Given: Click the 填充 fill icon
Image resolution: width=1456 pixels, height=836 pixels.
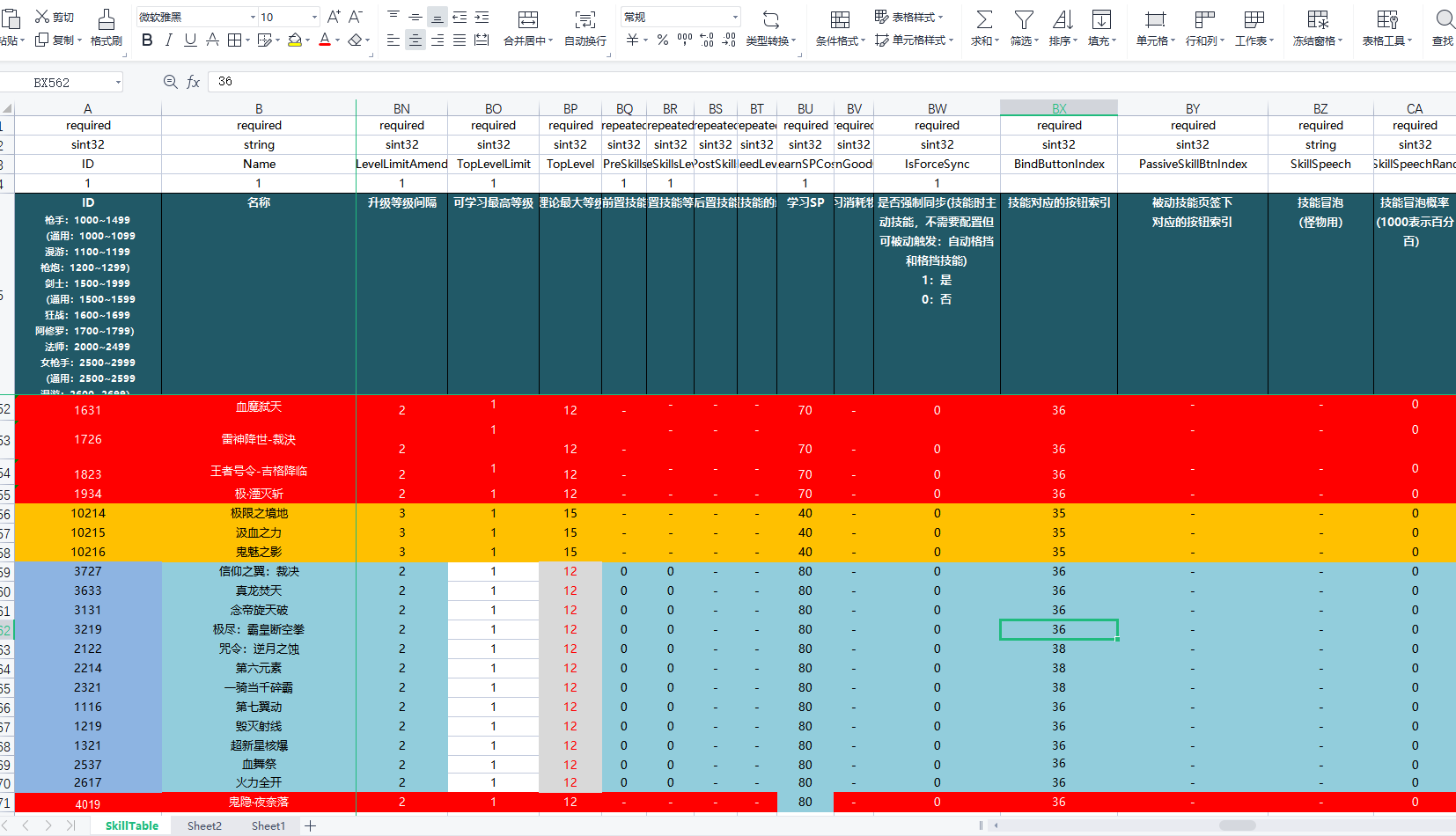Looking at the screenshot, I should coord(1101,18).
